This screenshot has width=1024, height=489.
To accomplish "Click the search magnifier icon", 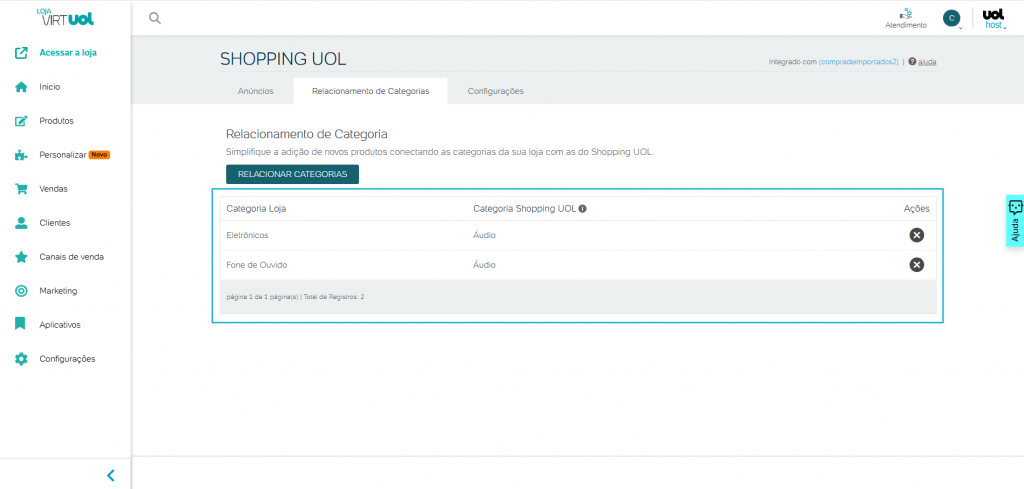I will 155,18.
